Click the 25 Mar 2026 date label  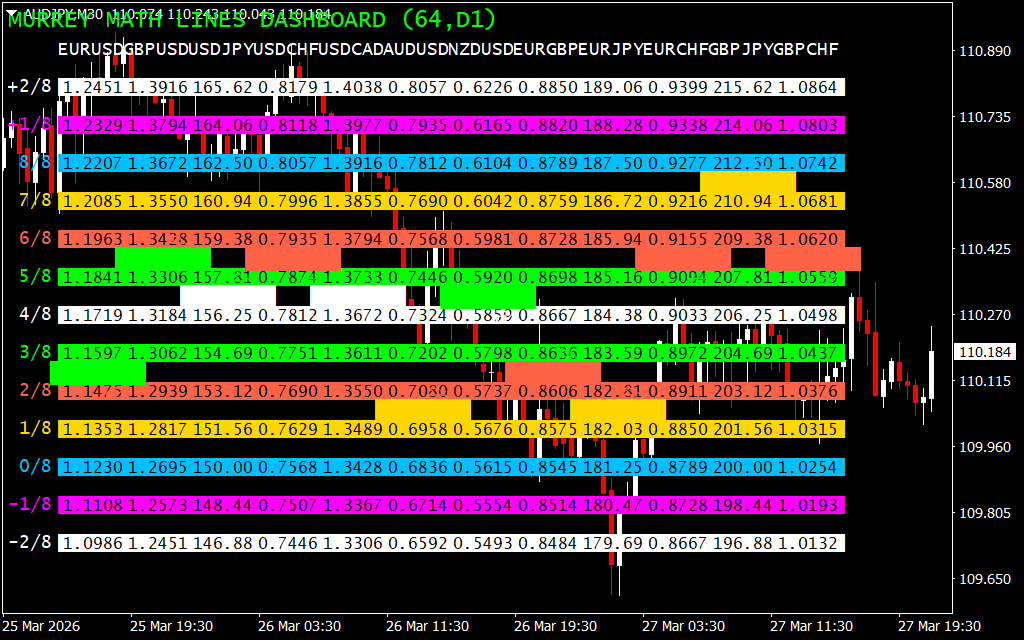[41, 625]
